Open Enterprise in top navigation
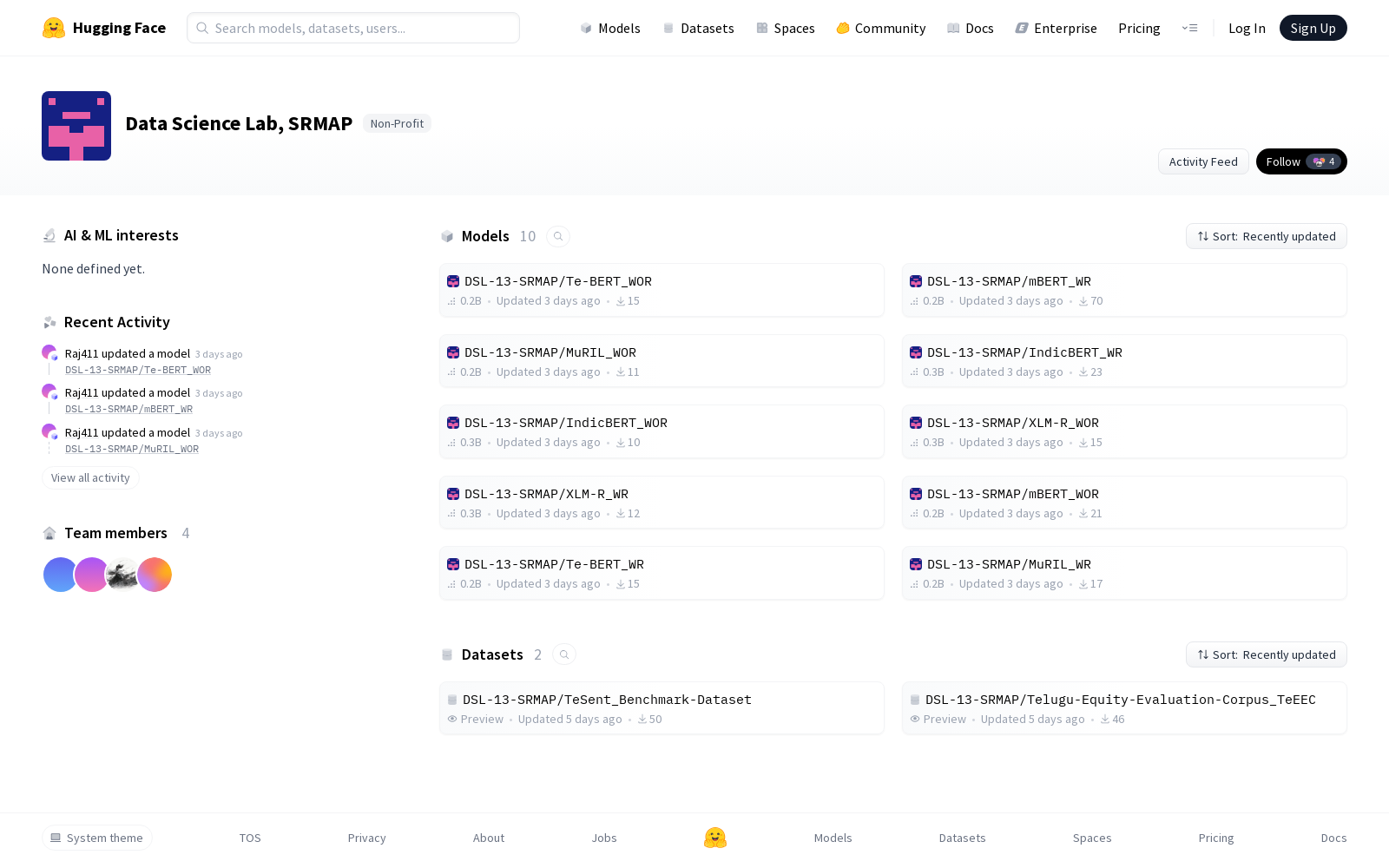The height and width of the screenshot is (868, 1389). (1056, 28)
